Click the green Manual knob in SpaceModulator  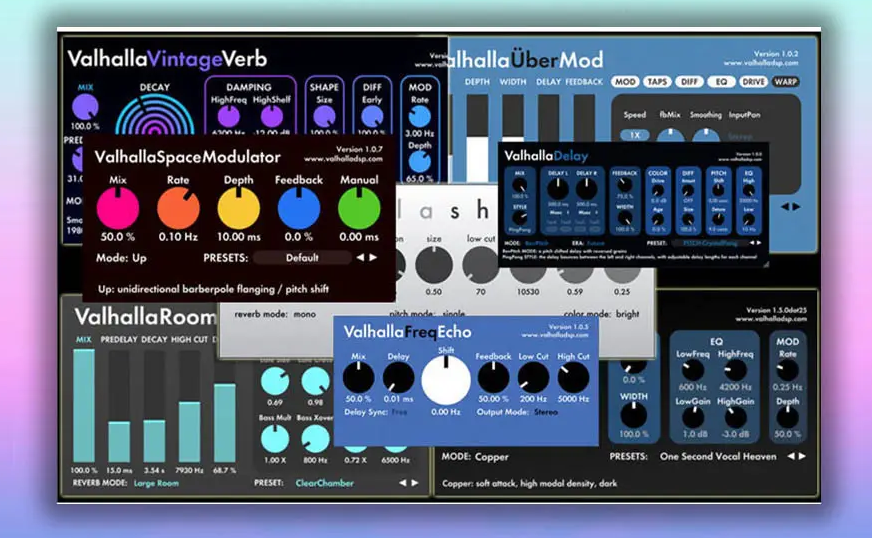(359, 208)
